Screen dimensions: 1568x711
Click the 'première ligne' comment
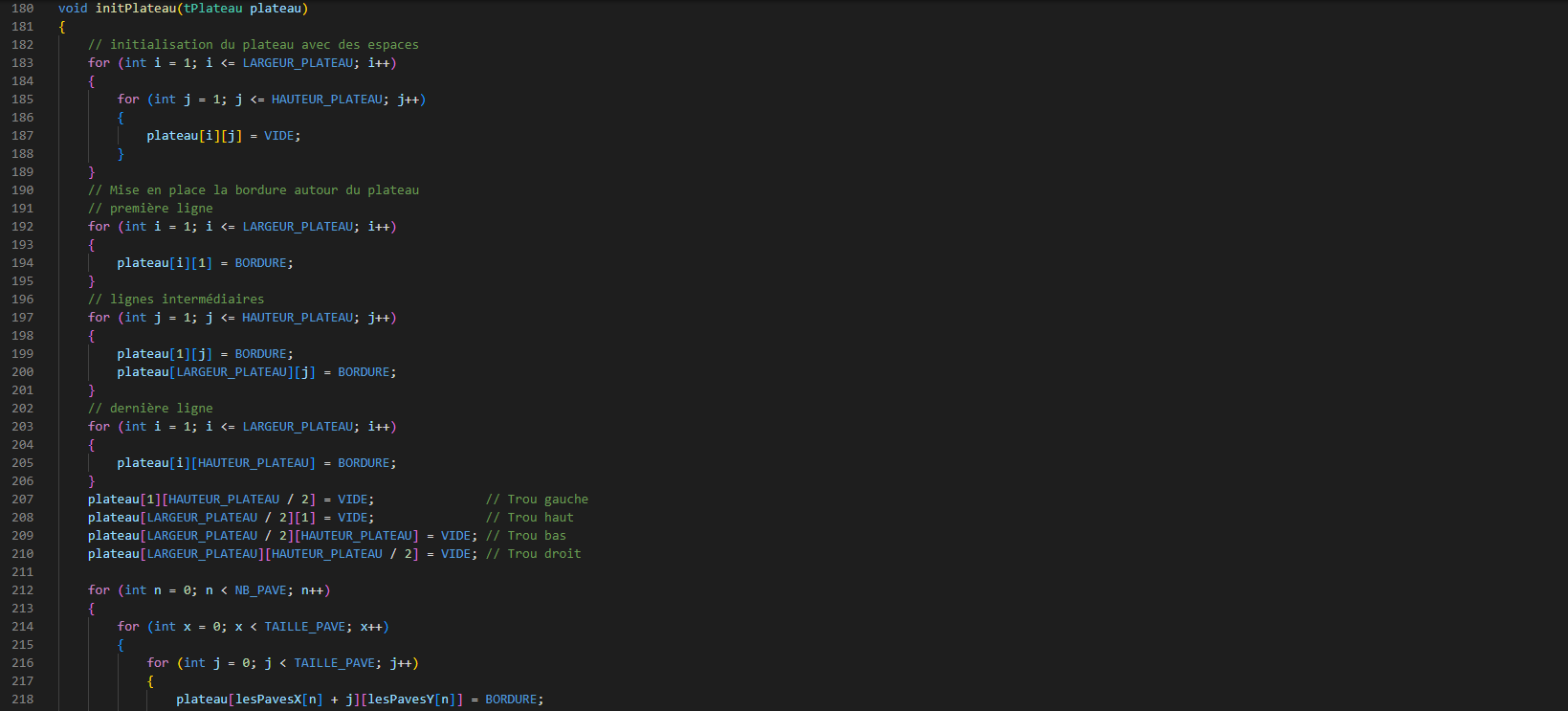pyautogui.click(x=150, y=209)
